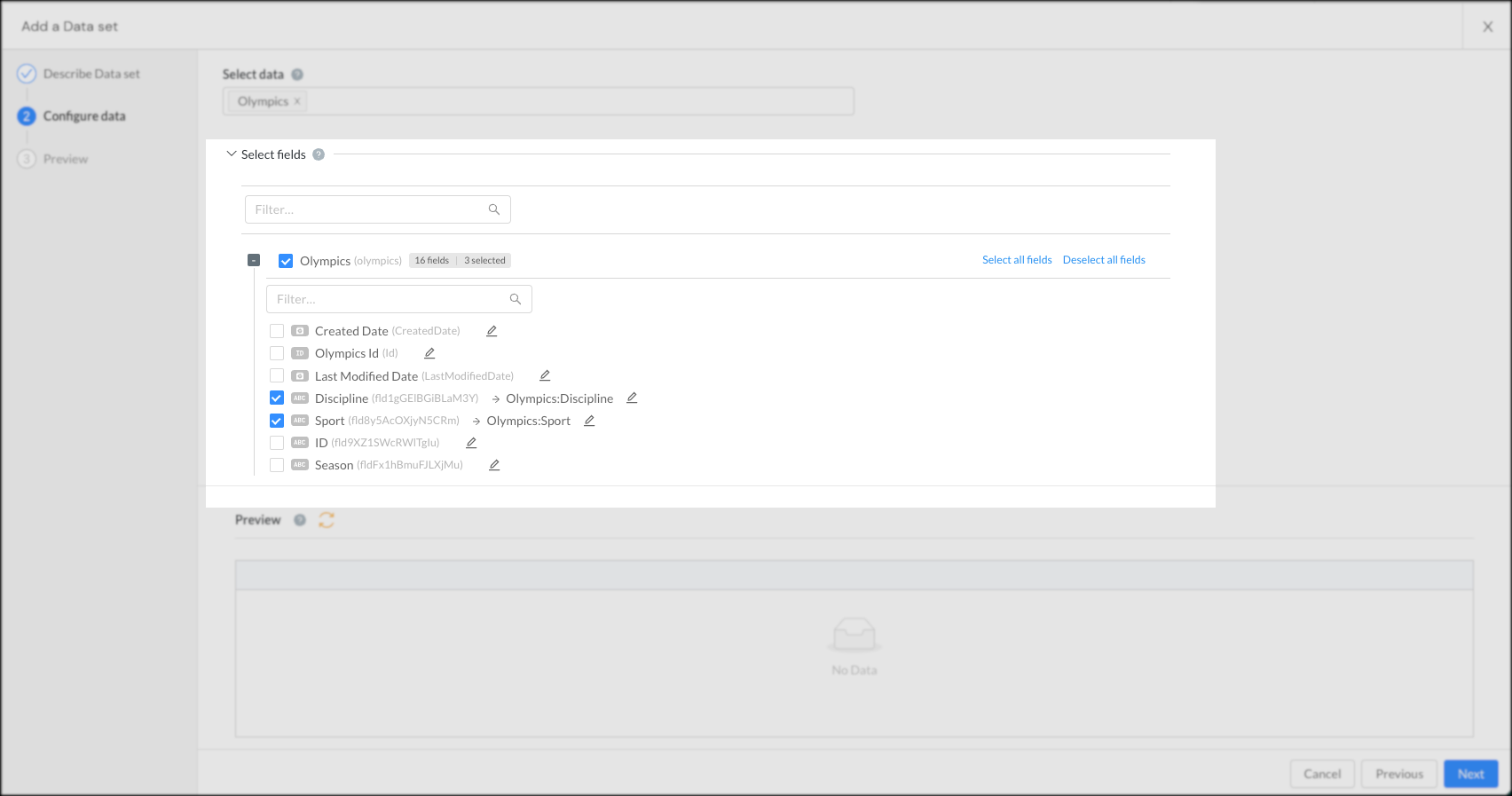Click the help icon next to Select fields

(x=319, y=154)
